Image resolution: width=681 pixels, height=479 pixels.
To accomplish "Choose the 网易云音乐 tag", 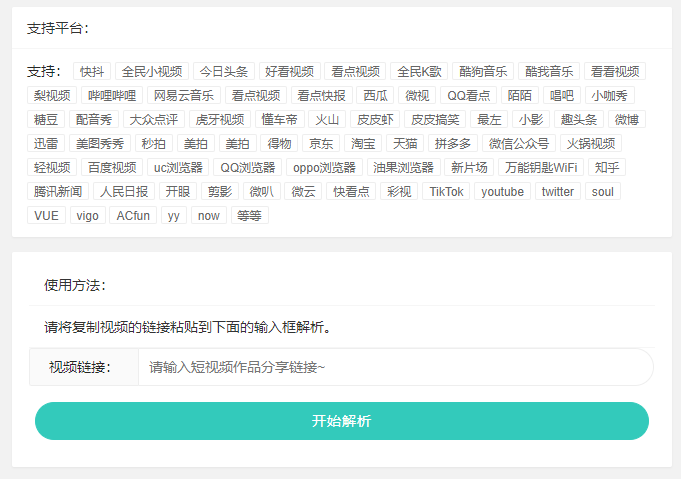I will (x=184, y=96).
